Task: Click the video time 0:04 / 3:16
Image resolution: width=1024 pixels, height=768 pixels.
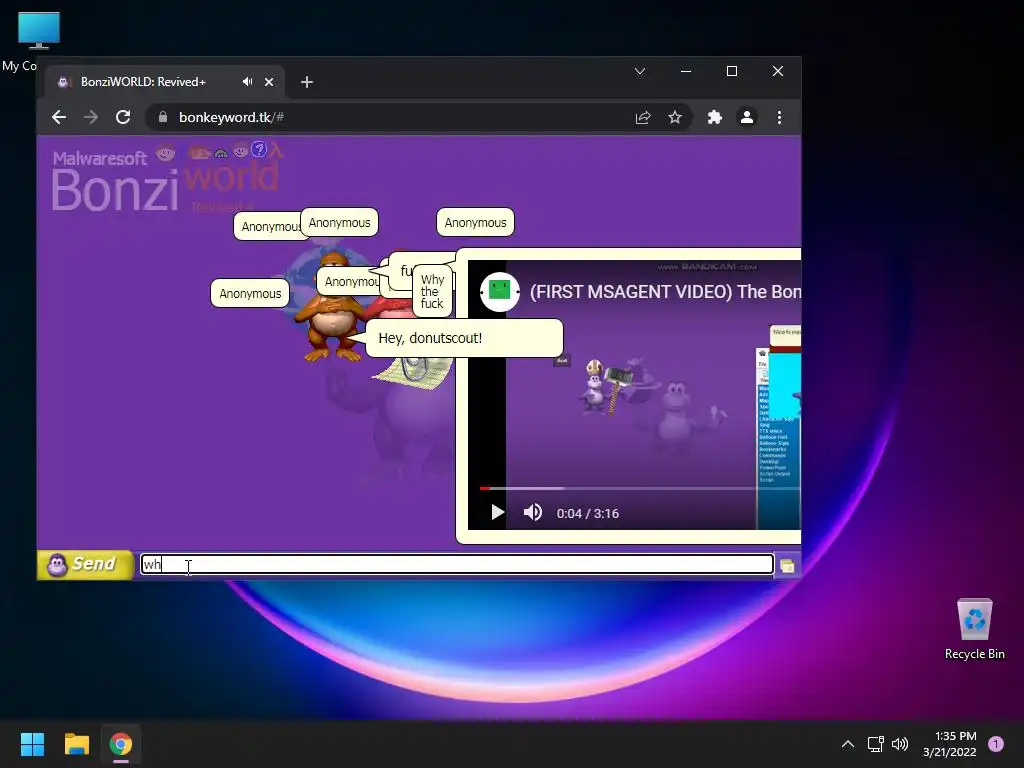Action: tap(588, 513)
